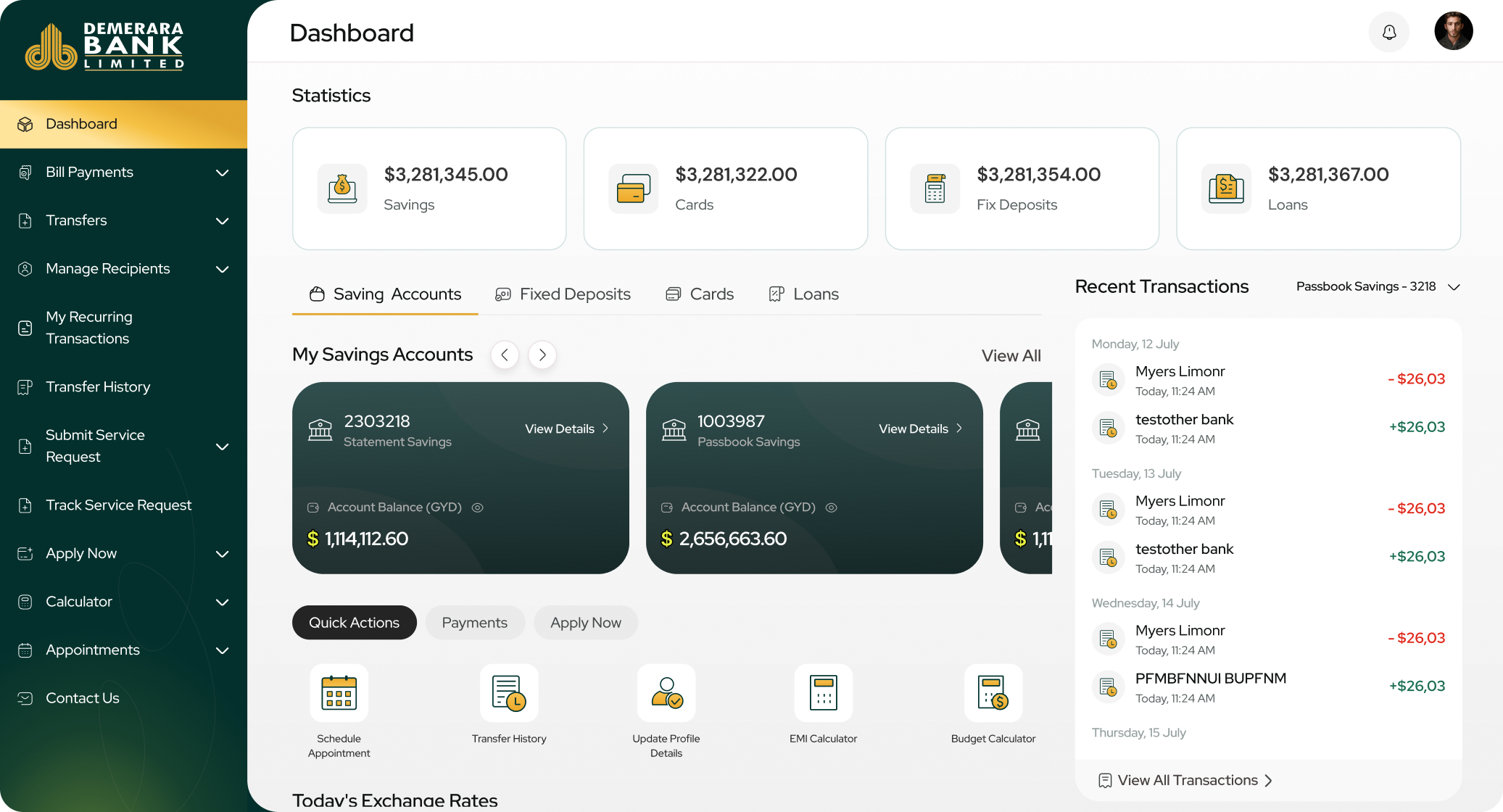Open Wednesday's Myers Limonr transaction
The image size is (1503, 812).
(x=1268, y=639)
